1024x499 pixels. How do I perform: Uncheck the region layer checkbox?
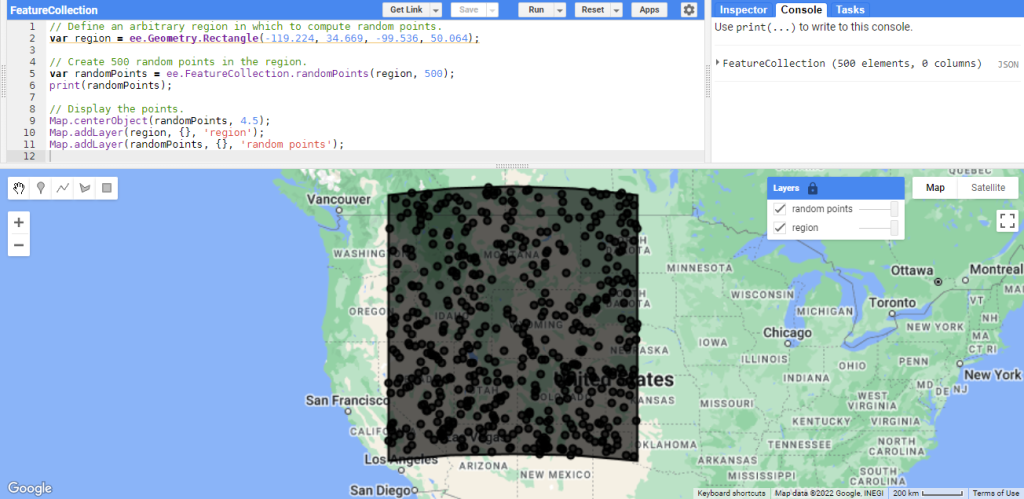780,228
